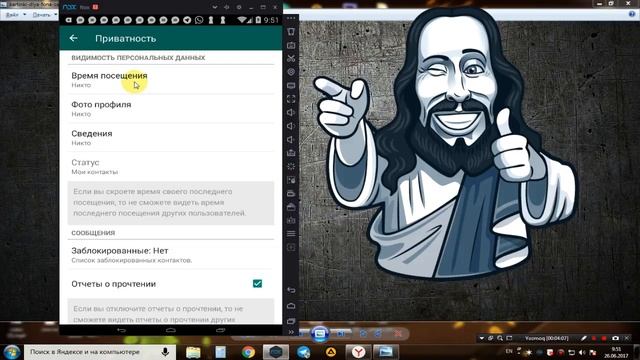Viewport: 640px width, 360px height.
Task: Open Время посещения privacy setting
Action: click(x=171, y=80)
